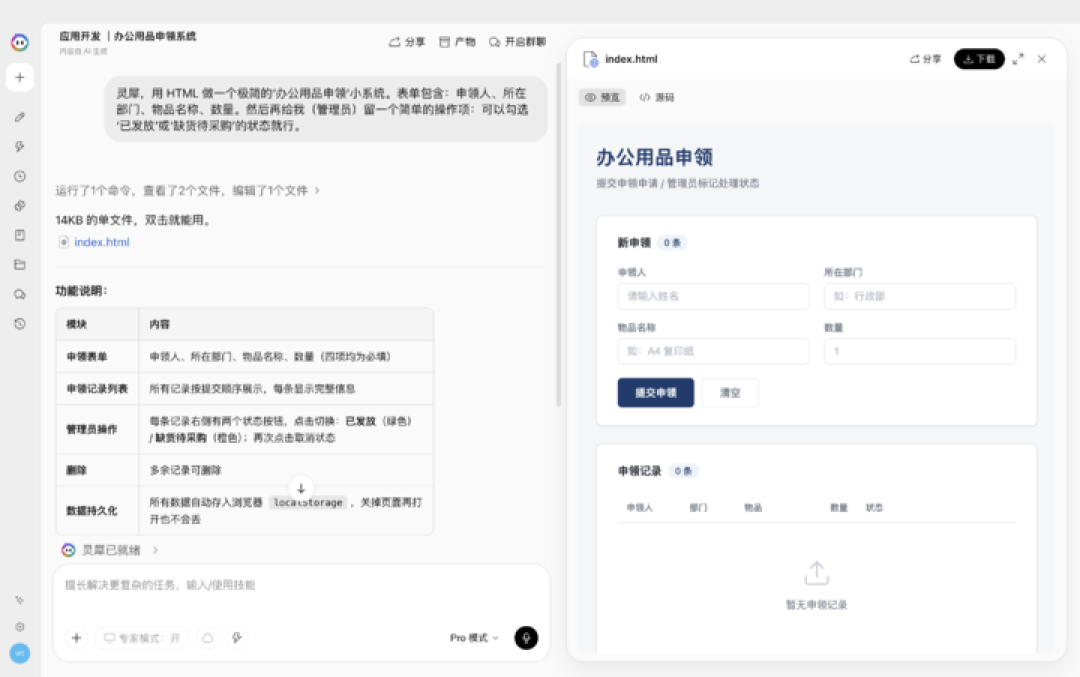Click the 申领人 name input field
Viewport: 1080px width, 677px height.
tap(713, 296)
